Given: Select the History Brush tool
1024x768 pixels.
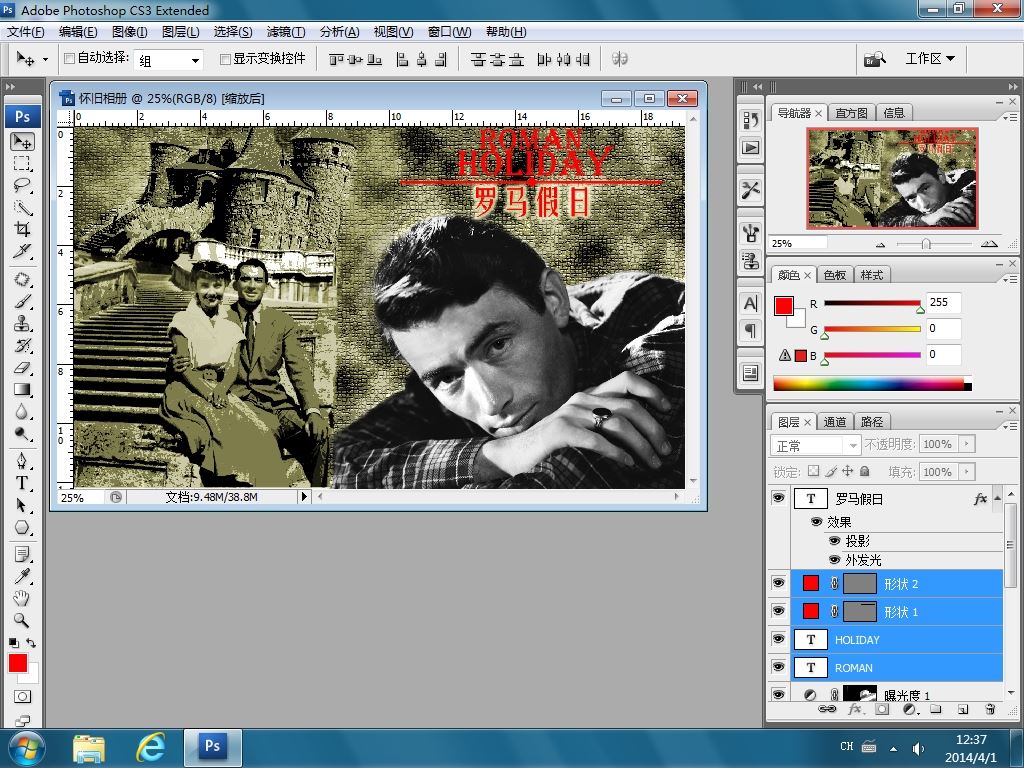Looking at the screenshot, I should pyautogui.click(x=22, y=345).
